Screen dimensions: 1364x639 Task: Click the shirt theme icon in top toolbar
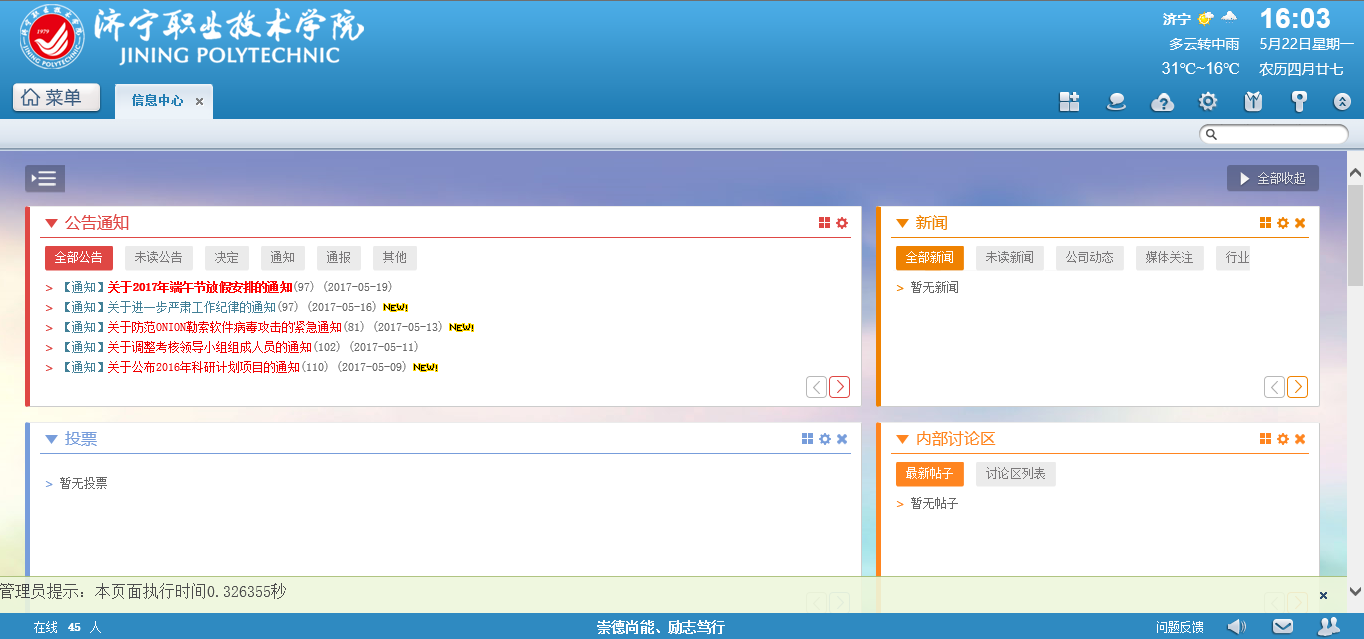click(1253, 101)
